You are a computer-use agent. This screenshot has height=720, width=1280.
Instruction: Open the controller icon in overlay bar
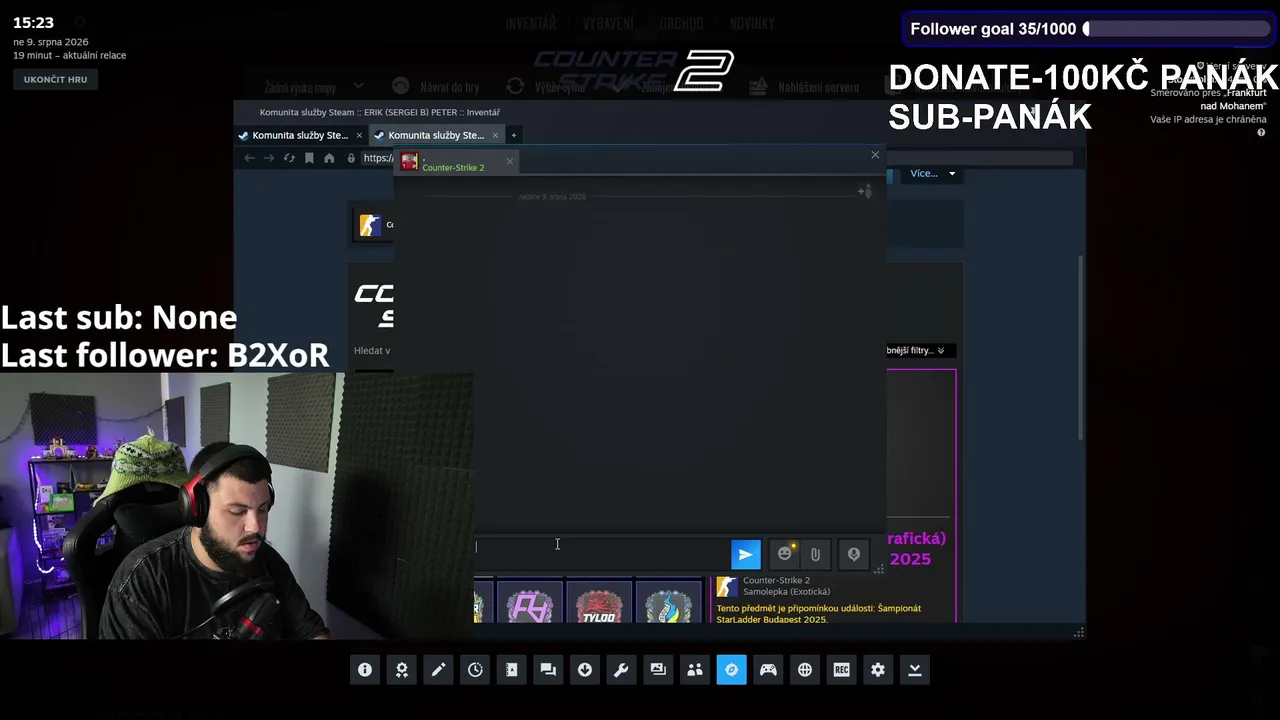pos(768,670)
